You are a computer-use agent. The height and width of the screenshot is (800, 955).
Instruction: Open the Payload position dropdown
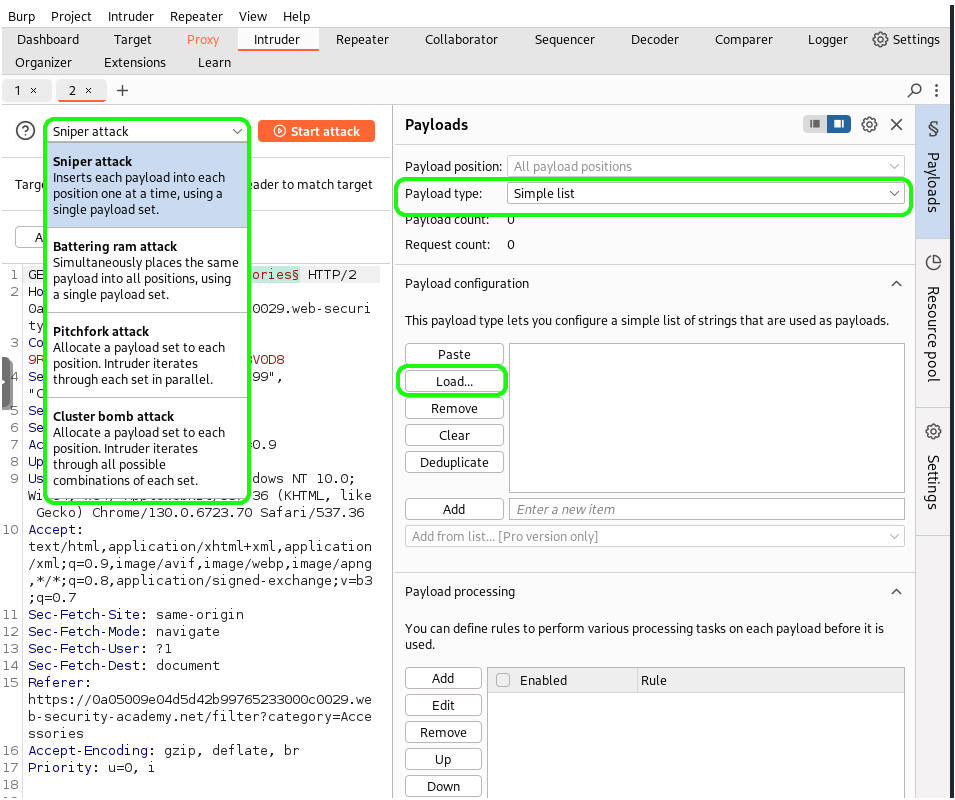coord(705,166)
